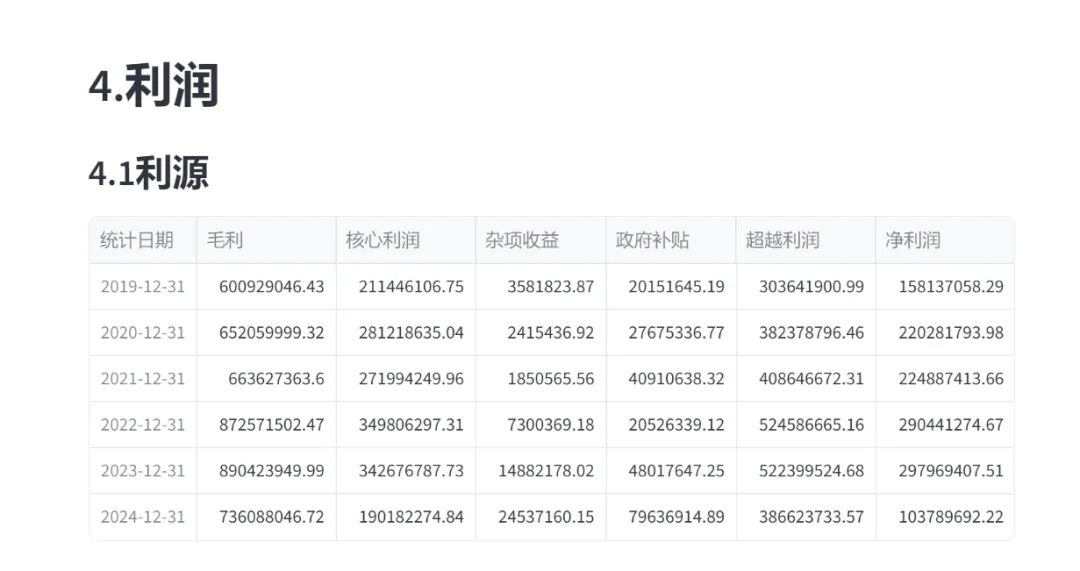
Task: Select the 2021-12-31 date cell
Action: 143,379
